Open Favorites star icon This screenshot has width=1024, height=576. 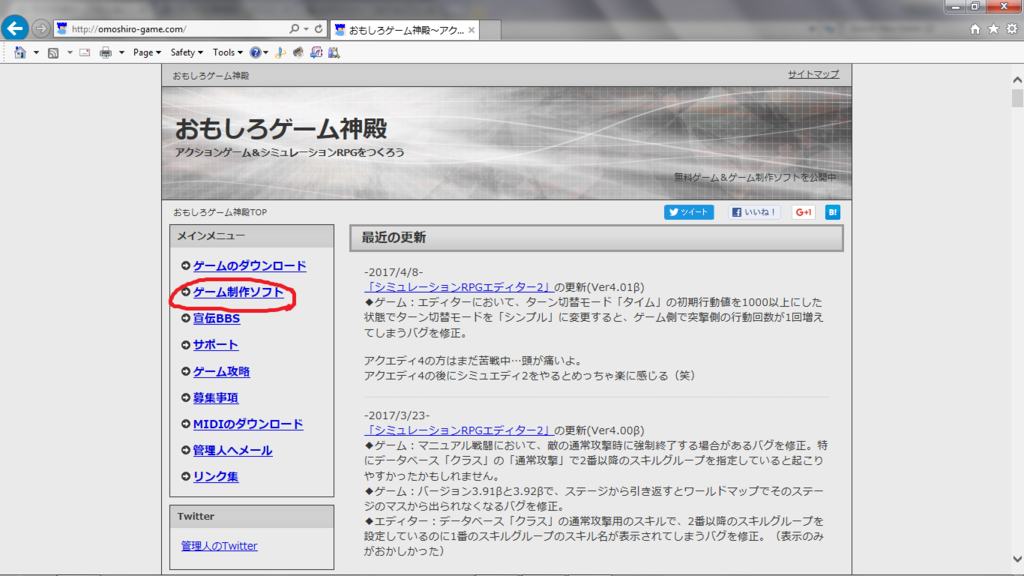tap(993, 29)
